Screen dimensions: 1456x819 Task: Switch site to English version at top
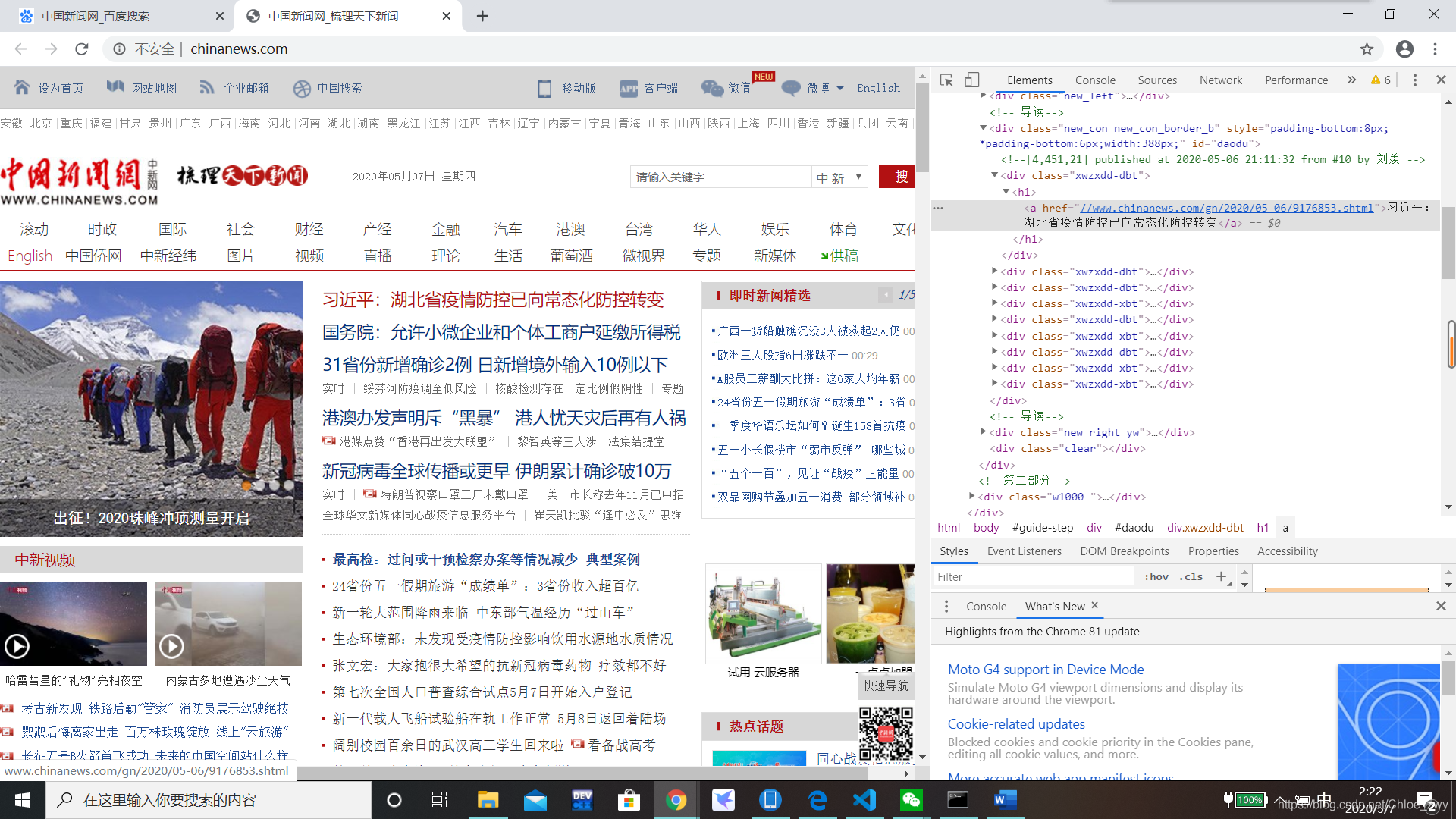tap(878, 88)
